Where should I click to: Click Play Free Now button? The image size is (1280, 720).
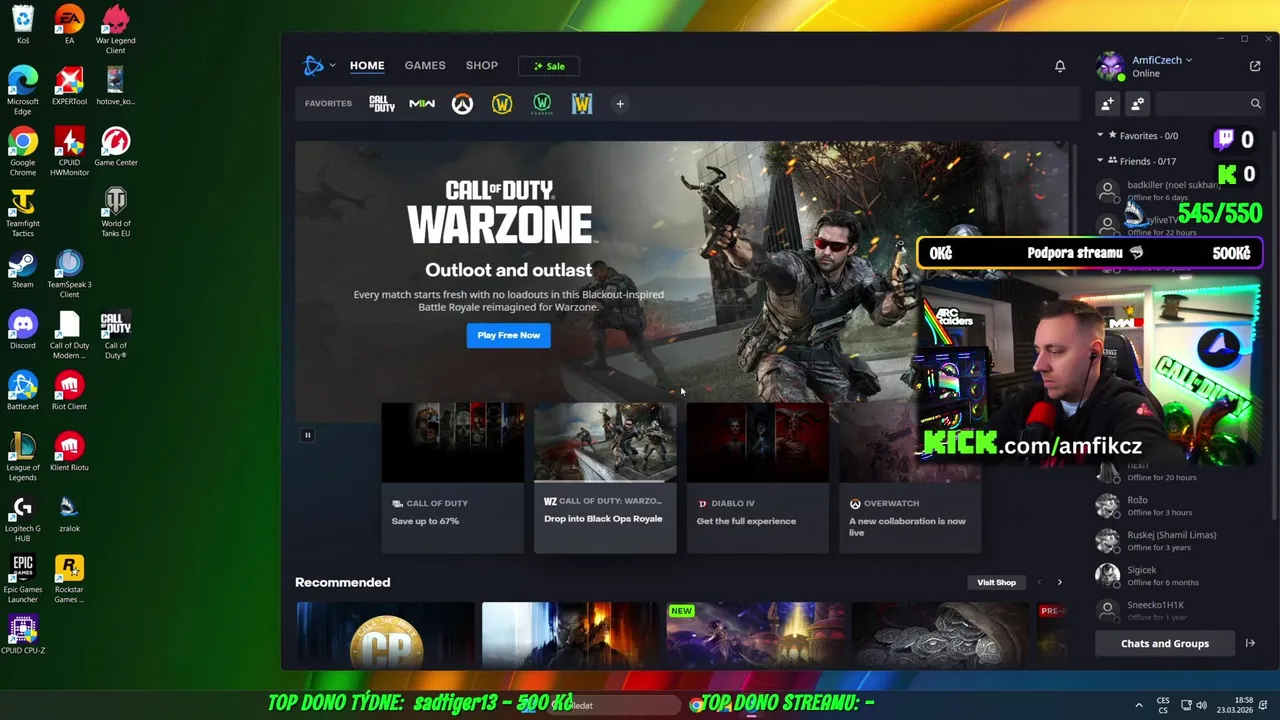pos(508,335)
